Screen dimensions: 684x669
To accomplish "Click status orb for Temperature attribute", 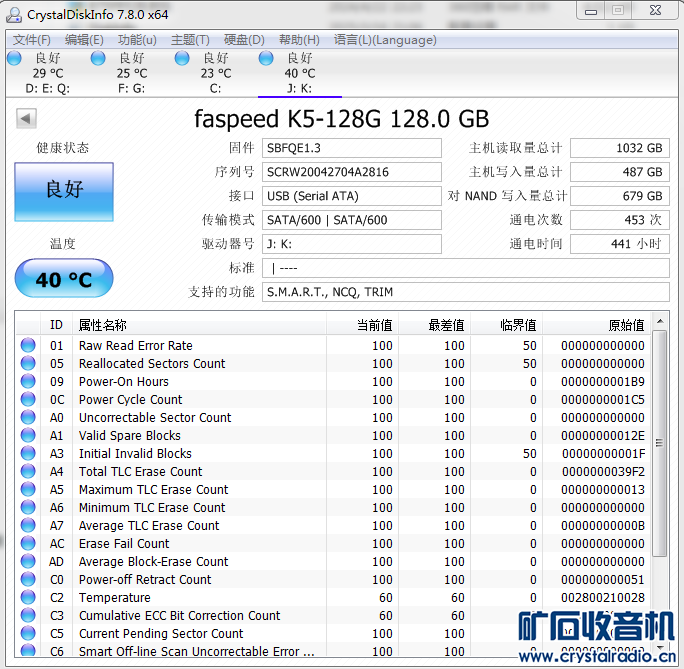I will click(28, 598).
